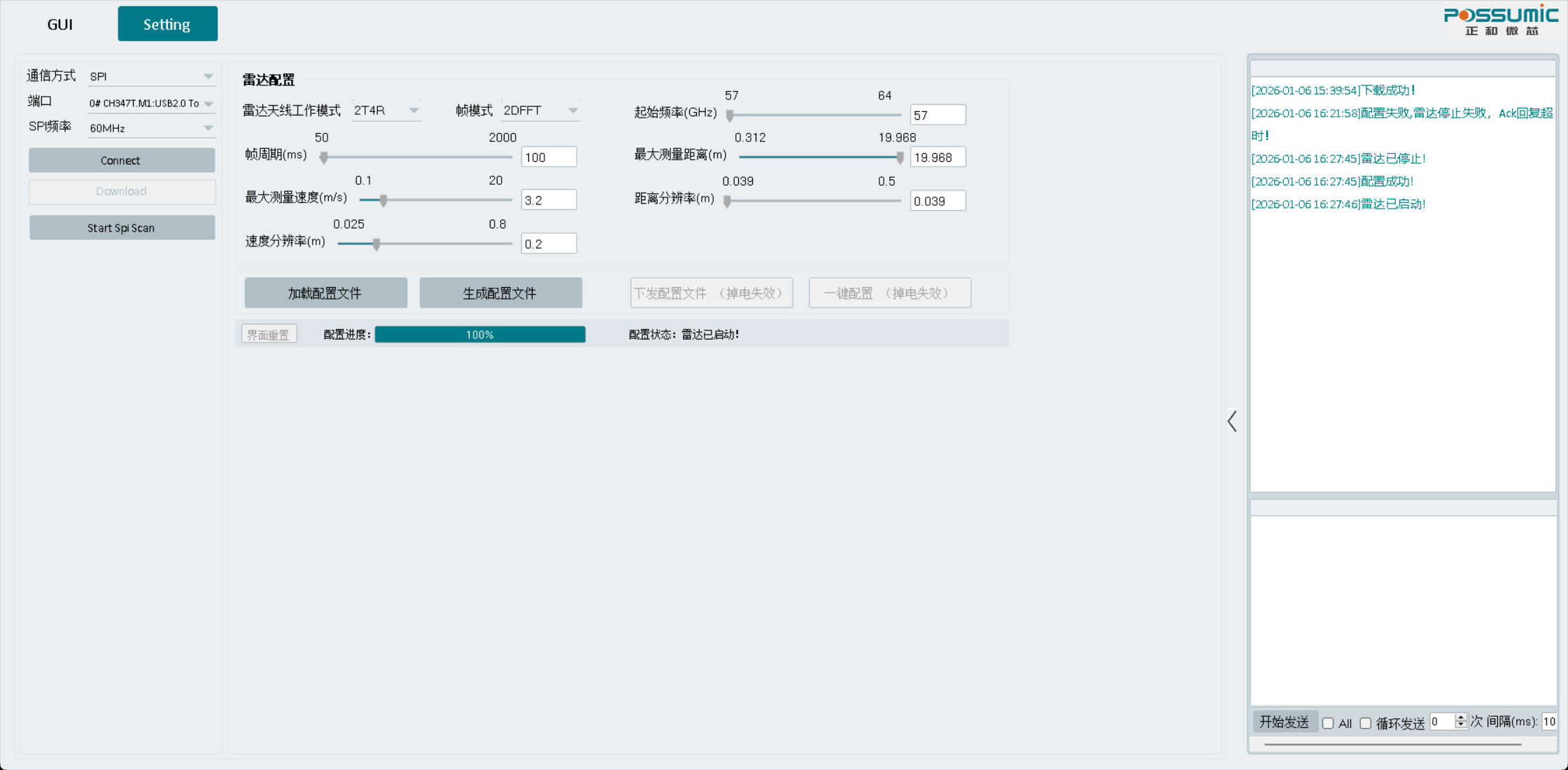Click the 生成配置文件 button
Screen dimensions: 1568x770
tap(500, 293)
